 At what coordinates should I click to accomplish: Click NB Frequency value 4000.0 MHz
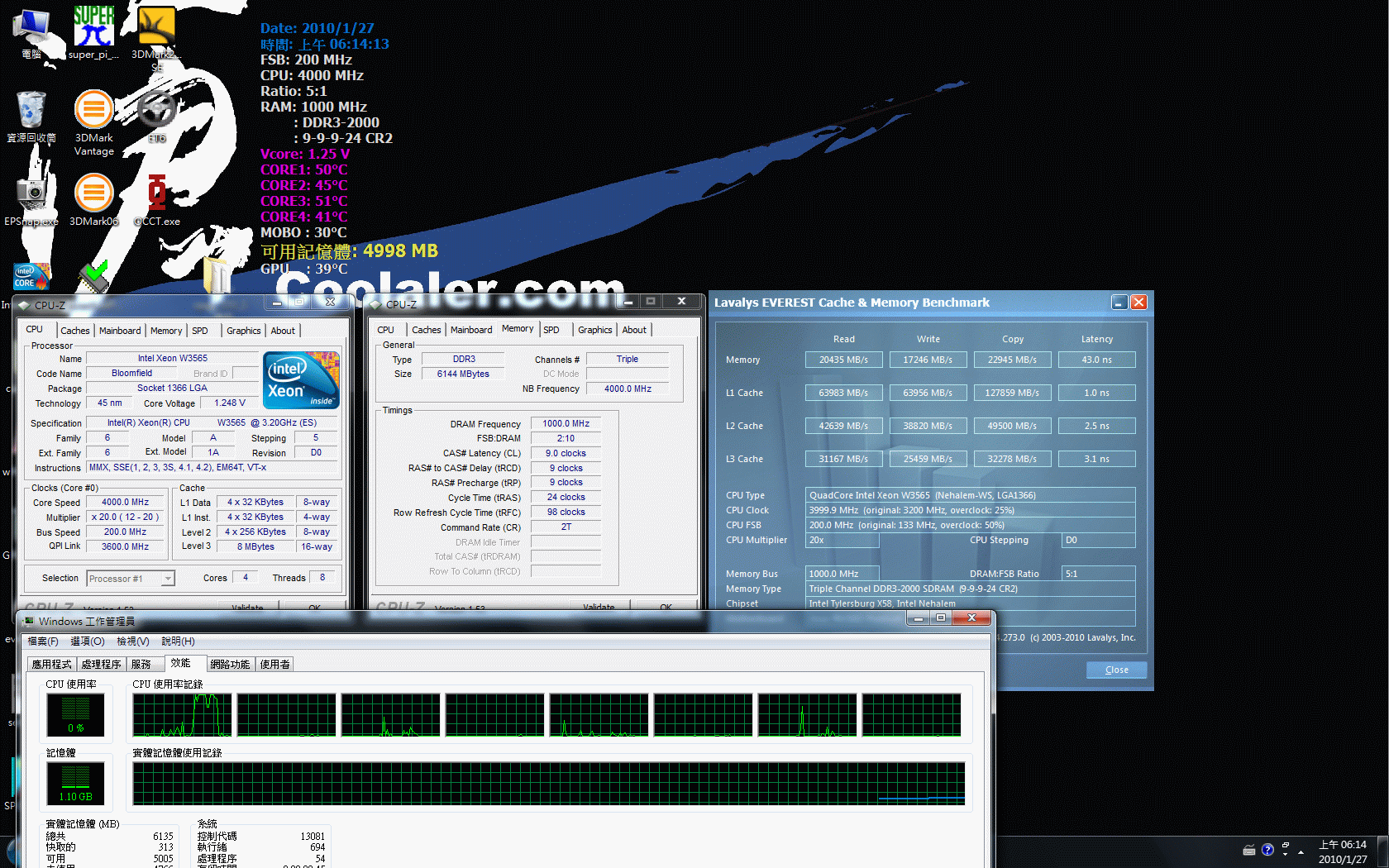point(628,389)
